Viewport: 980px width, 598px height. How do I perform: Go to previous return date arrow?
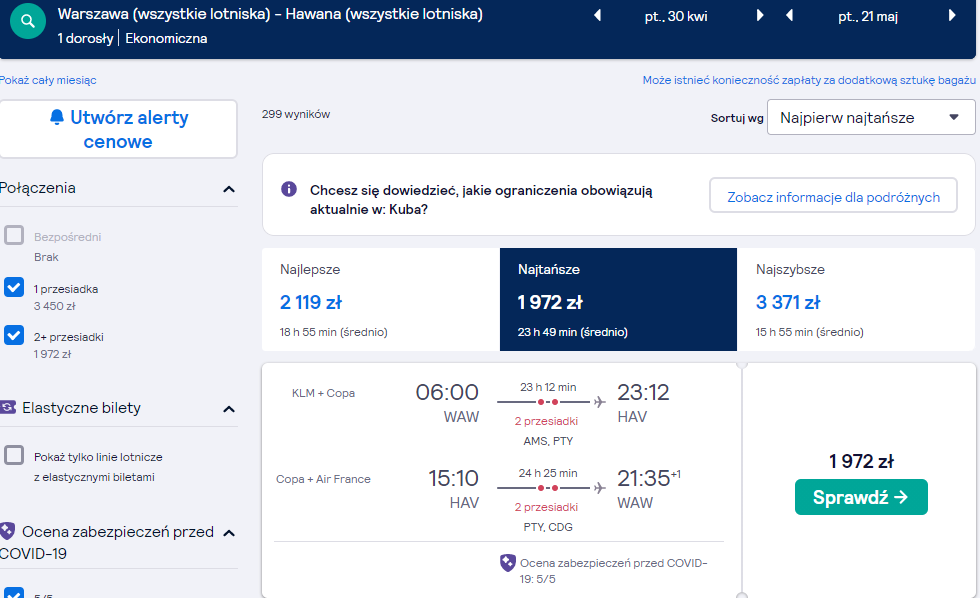coord(789,15)
